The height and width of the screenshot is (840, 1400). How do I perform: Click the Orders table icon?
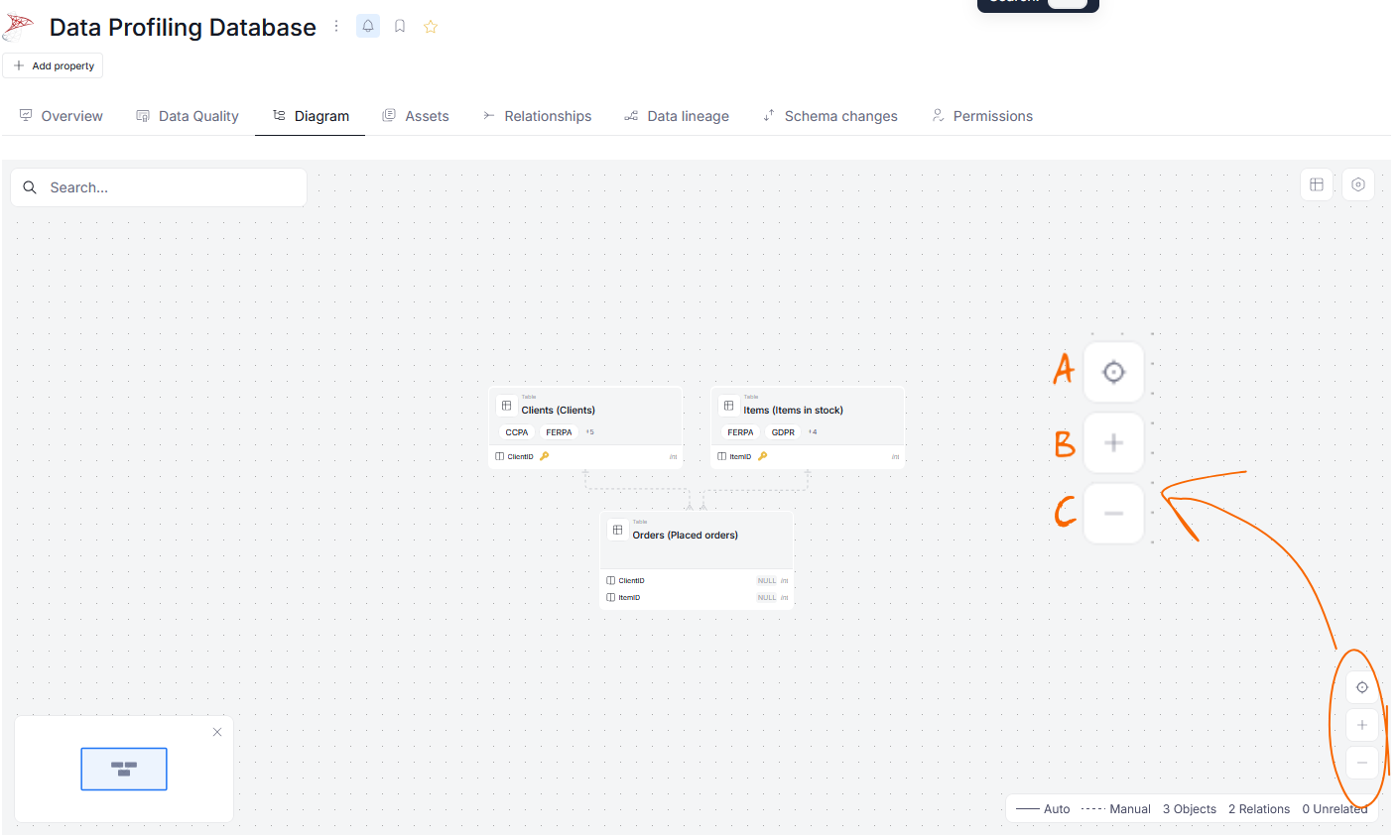point(618,531)
